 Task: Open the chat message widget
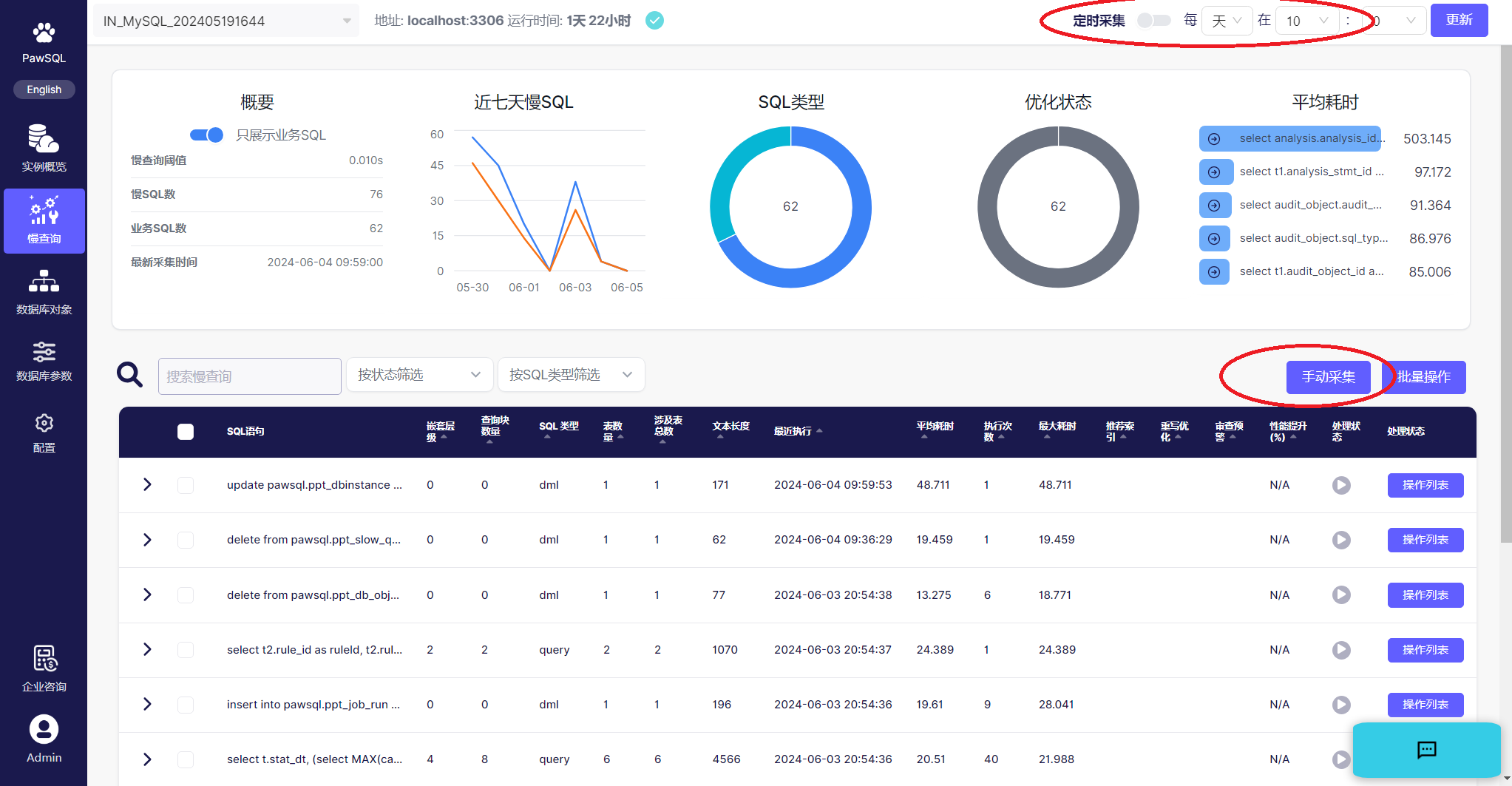(1426, 750)
